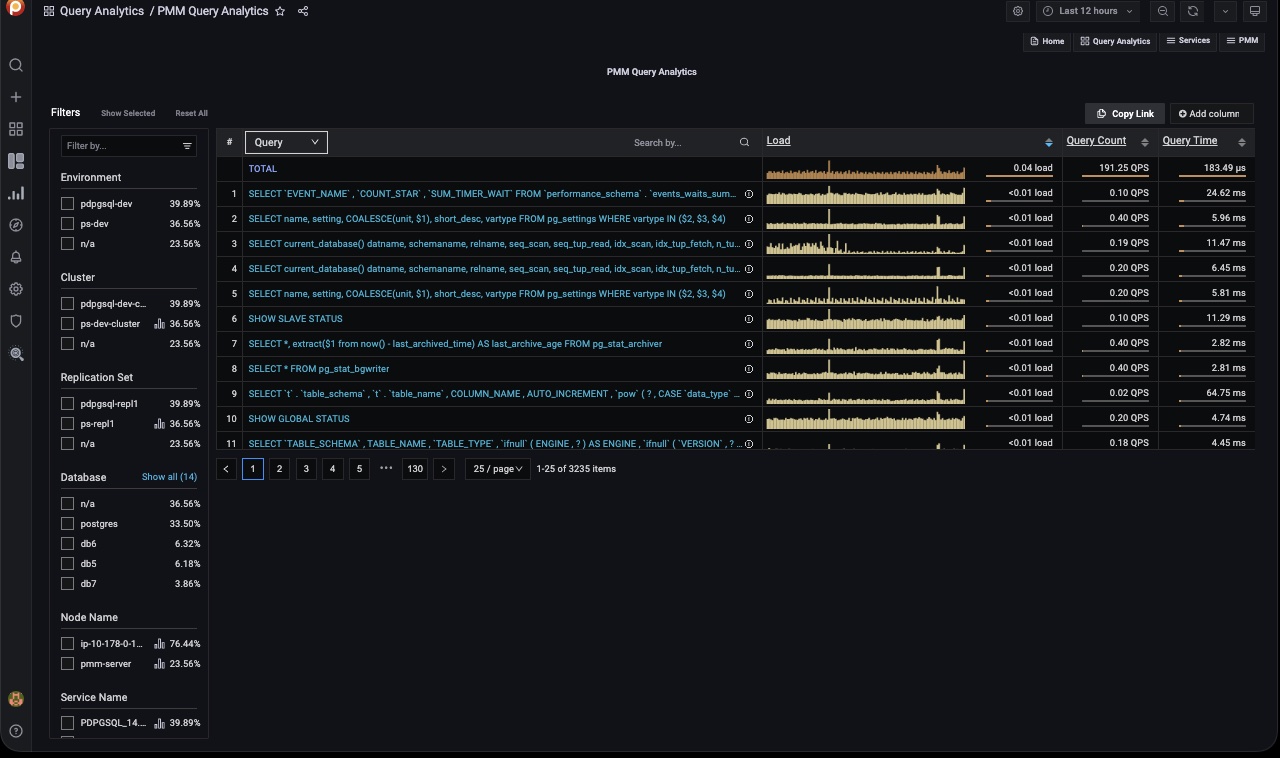Open the Create plus icon in sidebar
This screenshot has width=1280, height=758.
[16, 97]
